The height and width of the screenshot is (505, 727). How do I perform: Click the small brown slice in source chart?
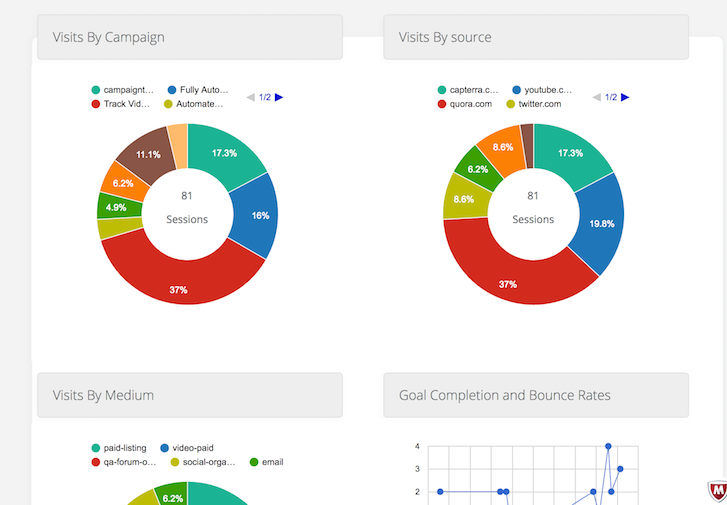pos(528,146)
